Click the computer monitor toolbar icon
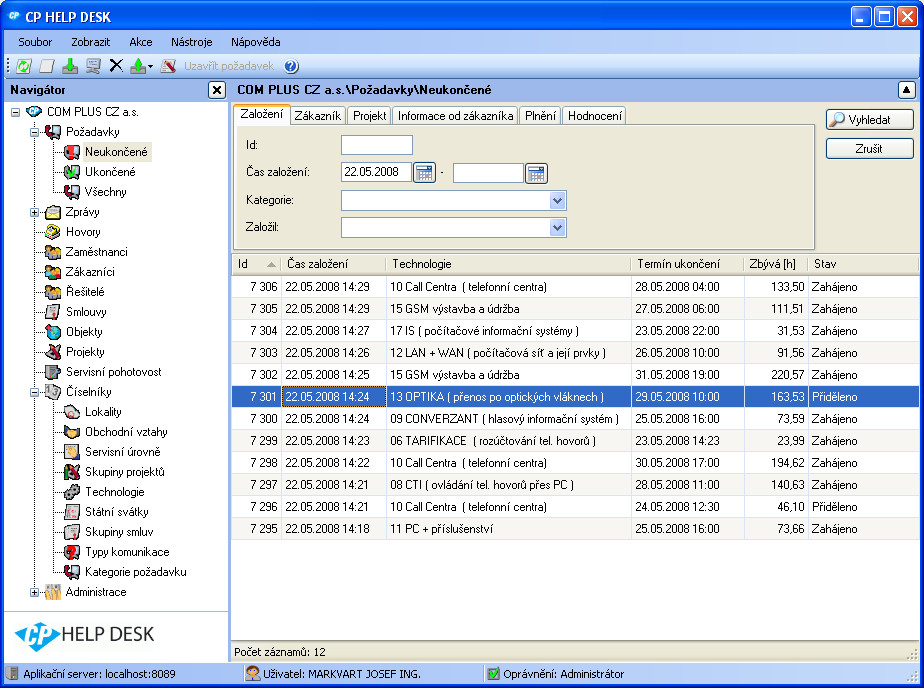This screenshot has height=688, width=924. pos(93,66)
